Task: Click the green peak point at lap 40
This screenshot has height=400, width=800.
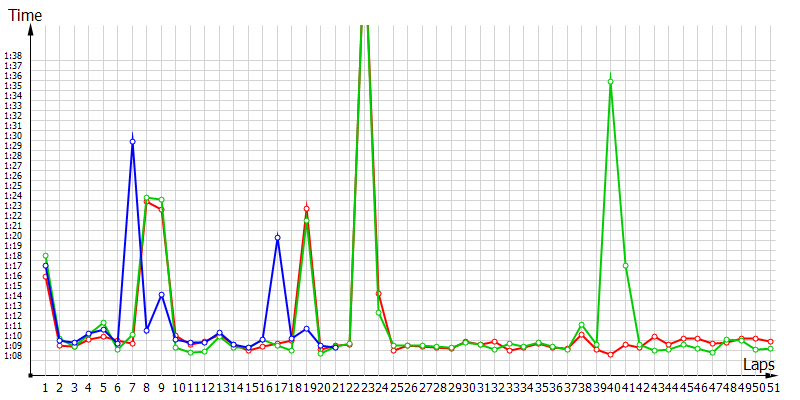Action: [610, 81]
